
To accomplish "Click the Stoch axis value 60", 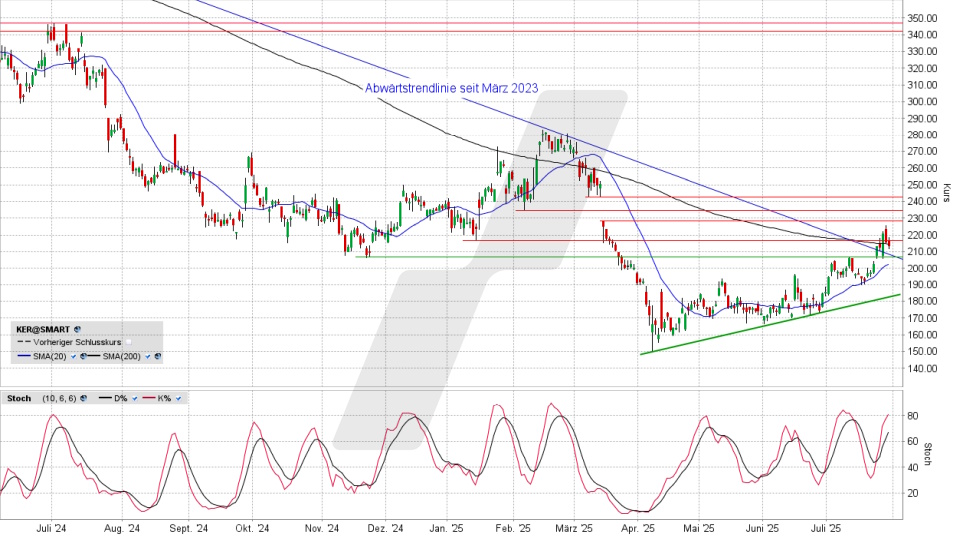I will click(x=913, y=441).
